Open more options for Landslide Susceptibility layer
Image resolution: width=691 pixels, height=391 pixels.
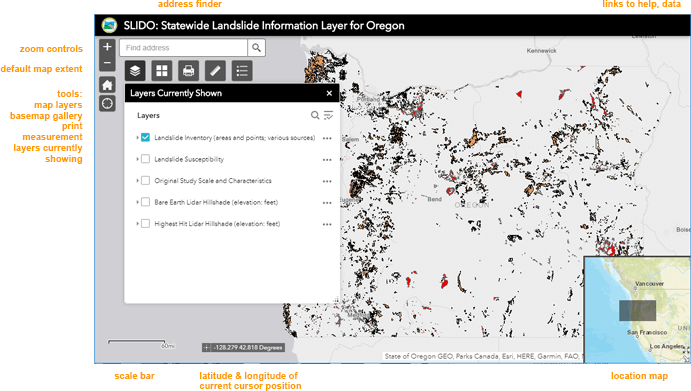[x=327, y=160]
